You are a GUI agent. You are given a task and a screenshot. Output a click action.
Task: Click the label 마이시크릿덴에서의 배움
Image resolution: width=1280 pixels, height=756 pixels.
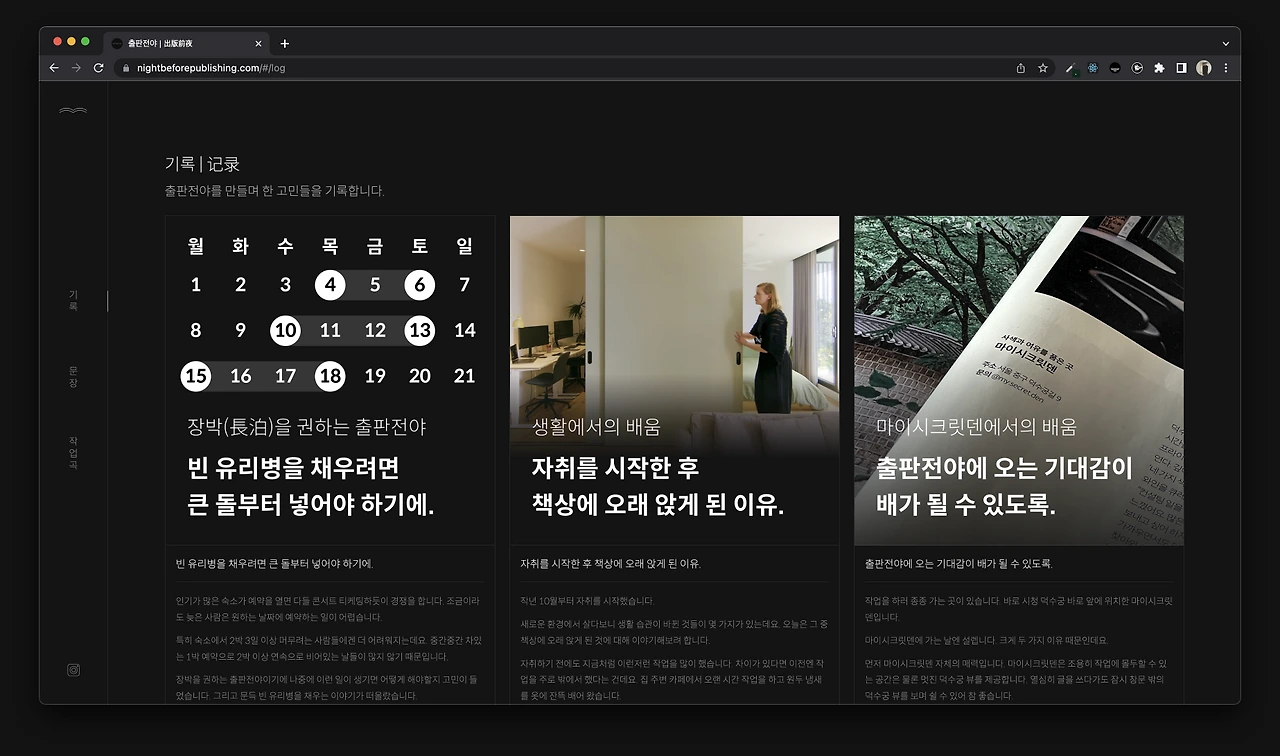[976, 427]
